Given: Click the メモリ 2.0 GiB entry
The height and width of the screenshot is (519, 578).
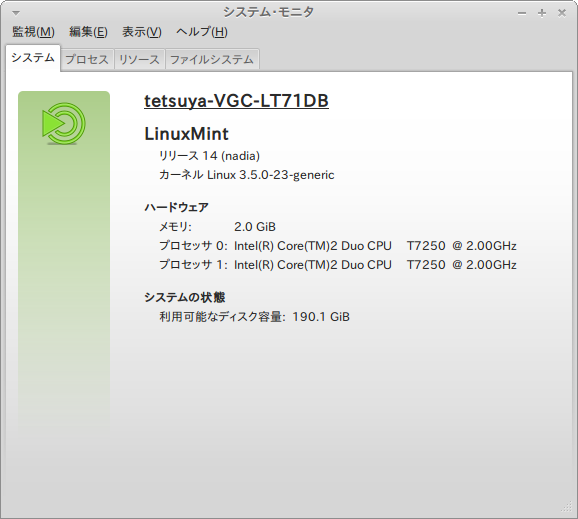Looking at the screenshot, I should 217,227.
